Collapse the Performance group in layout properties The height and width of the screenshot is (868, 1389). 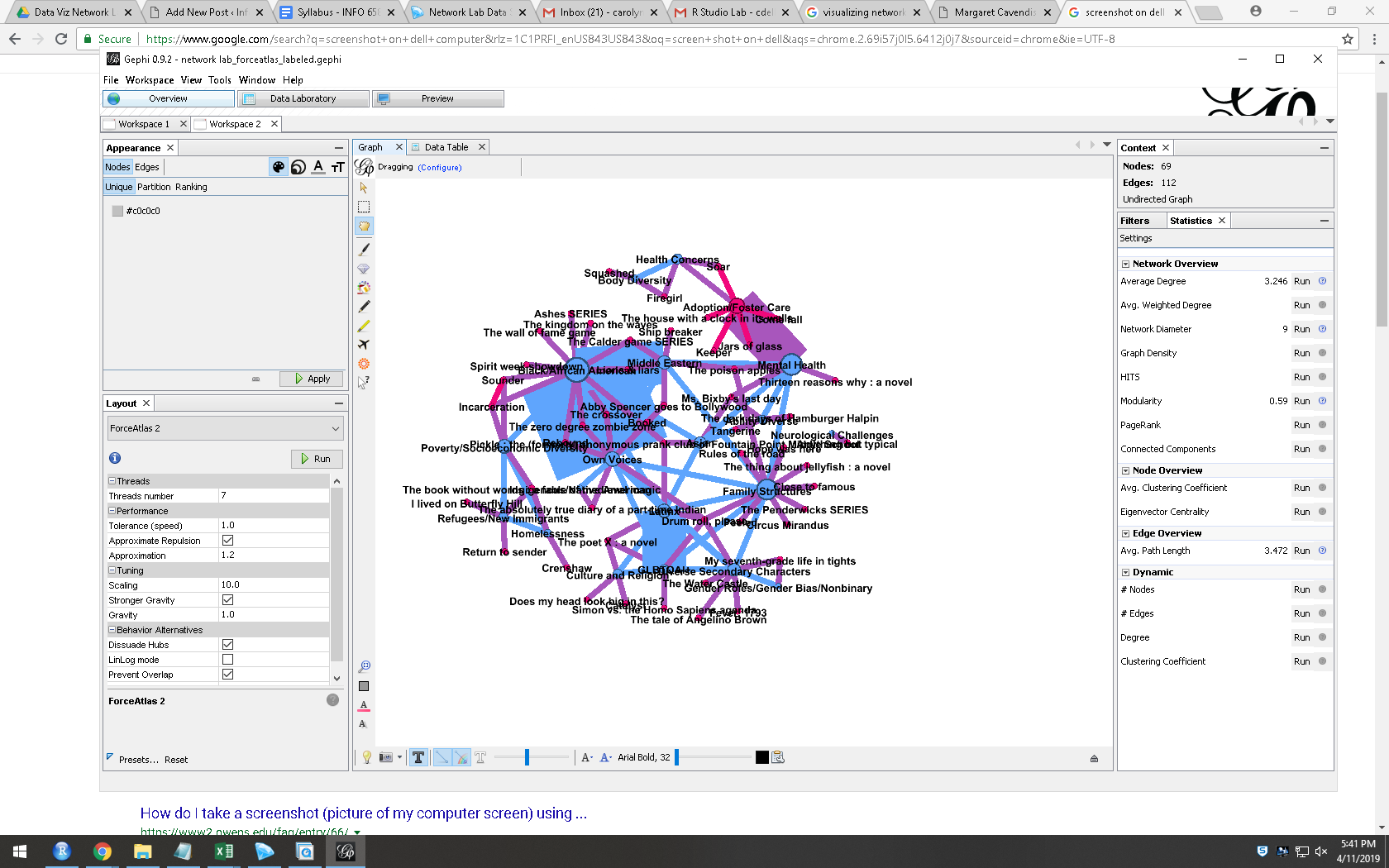(112, 511)
